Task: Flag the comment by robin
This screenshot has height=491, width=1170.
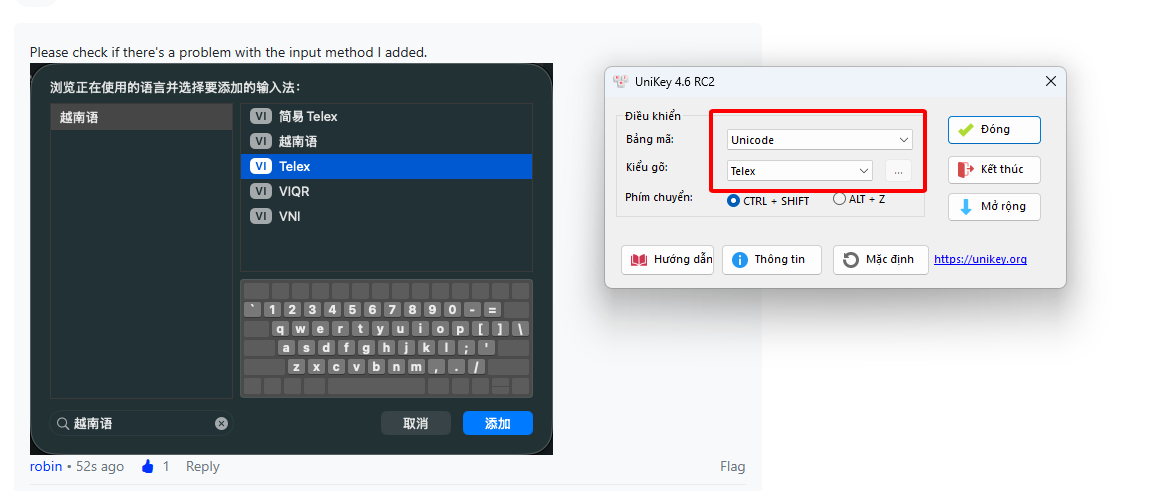Action: pos(732,466)
